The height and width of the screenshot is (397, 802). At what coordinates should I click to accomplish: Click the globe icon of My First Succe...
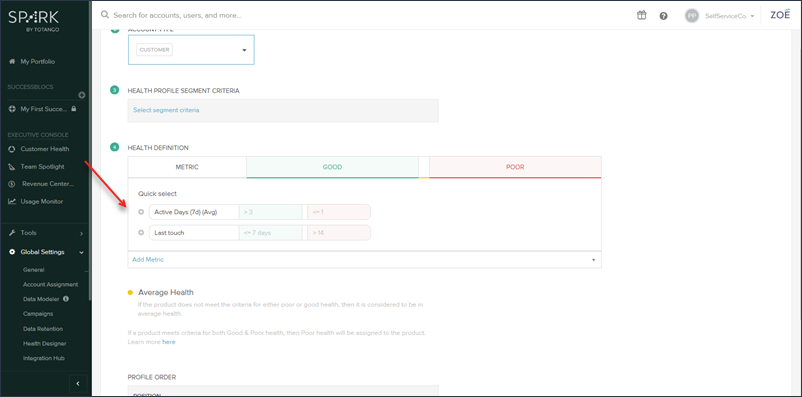coord(12,109)
